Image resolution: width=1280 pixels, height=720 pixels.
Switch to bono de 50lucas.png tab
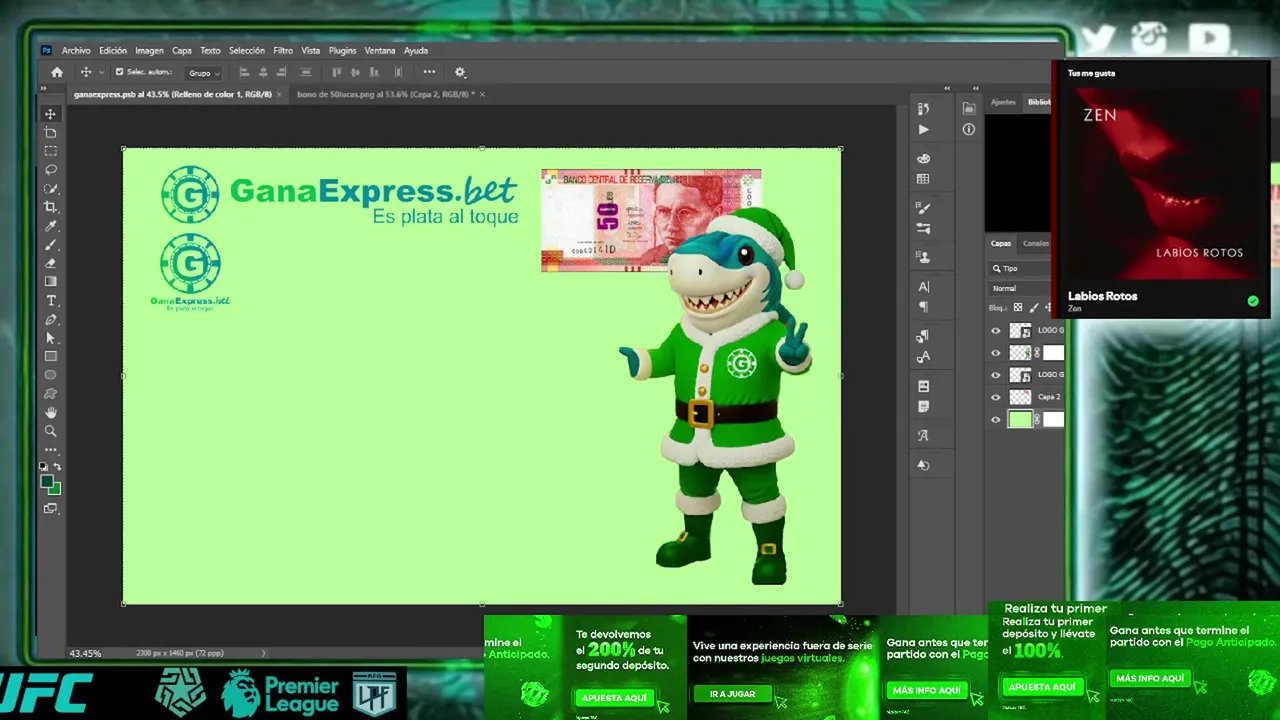pos(385,94)
